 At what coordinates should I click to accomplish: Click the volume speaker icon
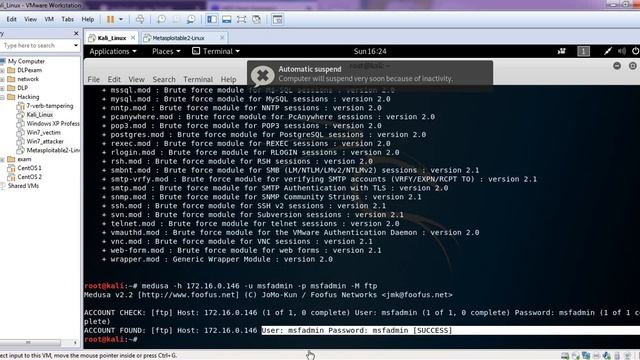point(622,51)
